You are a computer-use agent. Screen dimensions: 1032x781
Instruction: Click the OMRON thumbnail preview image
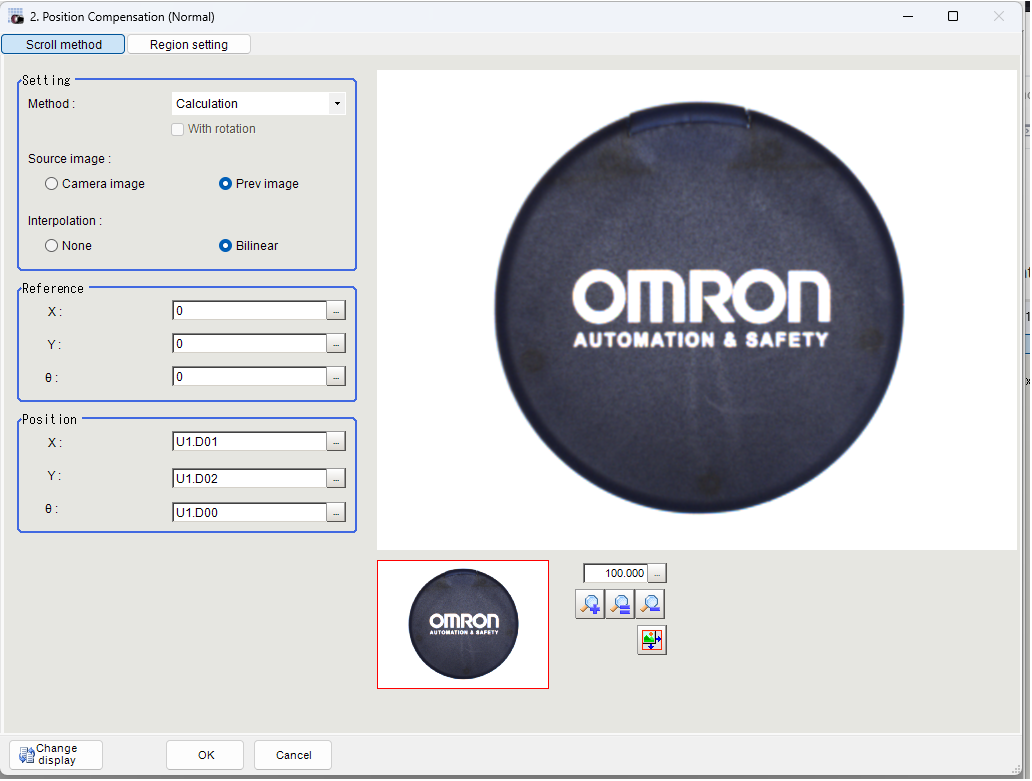click(x=463, y=624)
